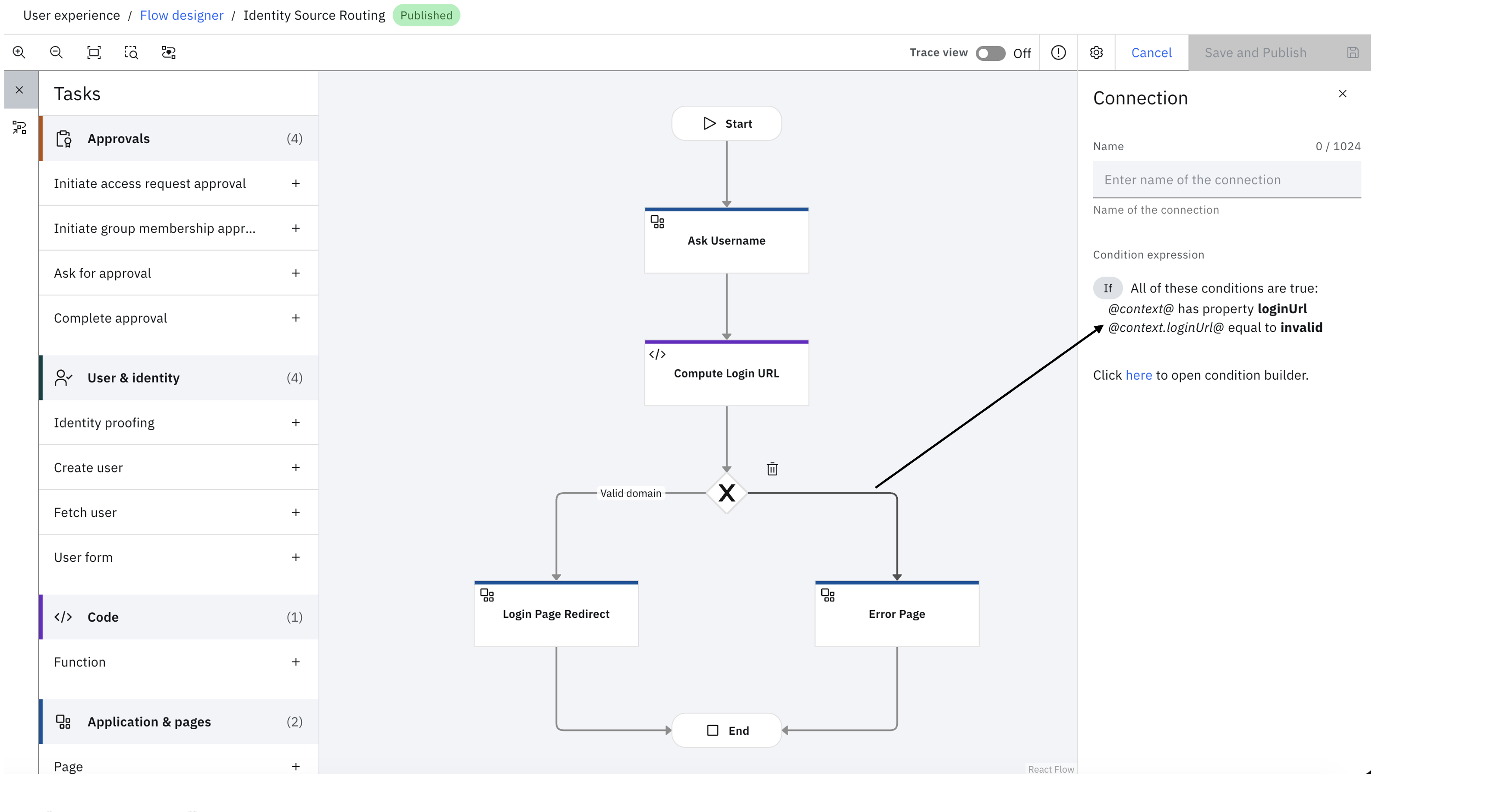Open condition builder via here link

(1138, 375)
